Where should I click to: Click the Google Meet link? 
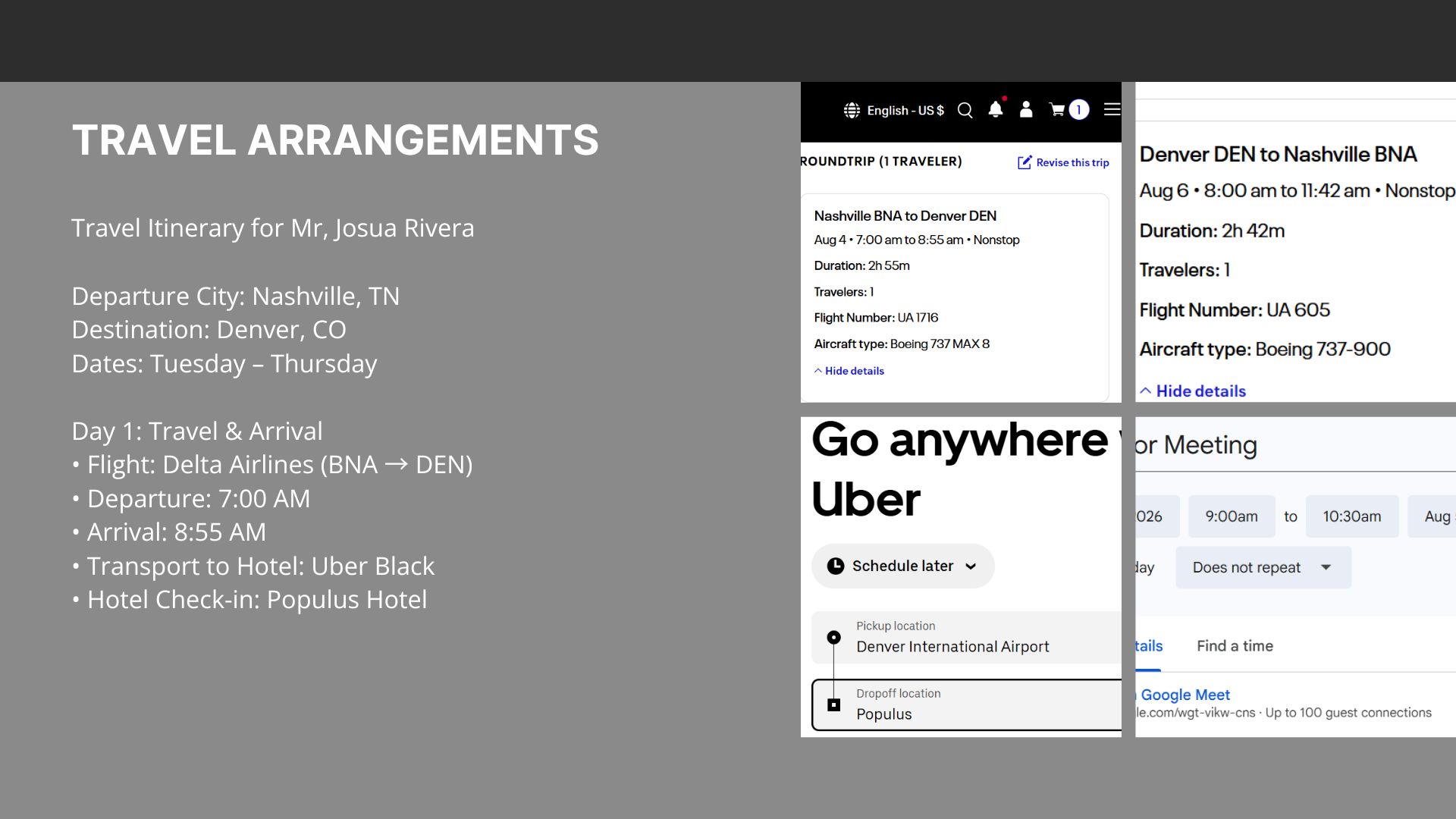click(x=1185, y=695)
